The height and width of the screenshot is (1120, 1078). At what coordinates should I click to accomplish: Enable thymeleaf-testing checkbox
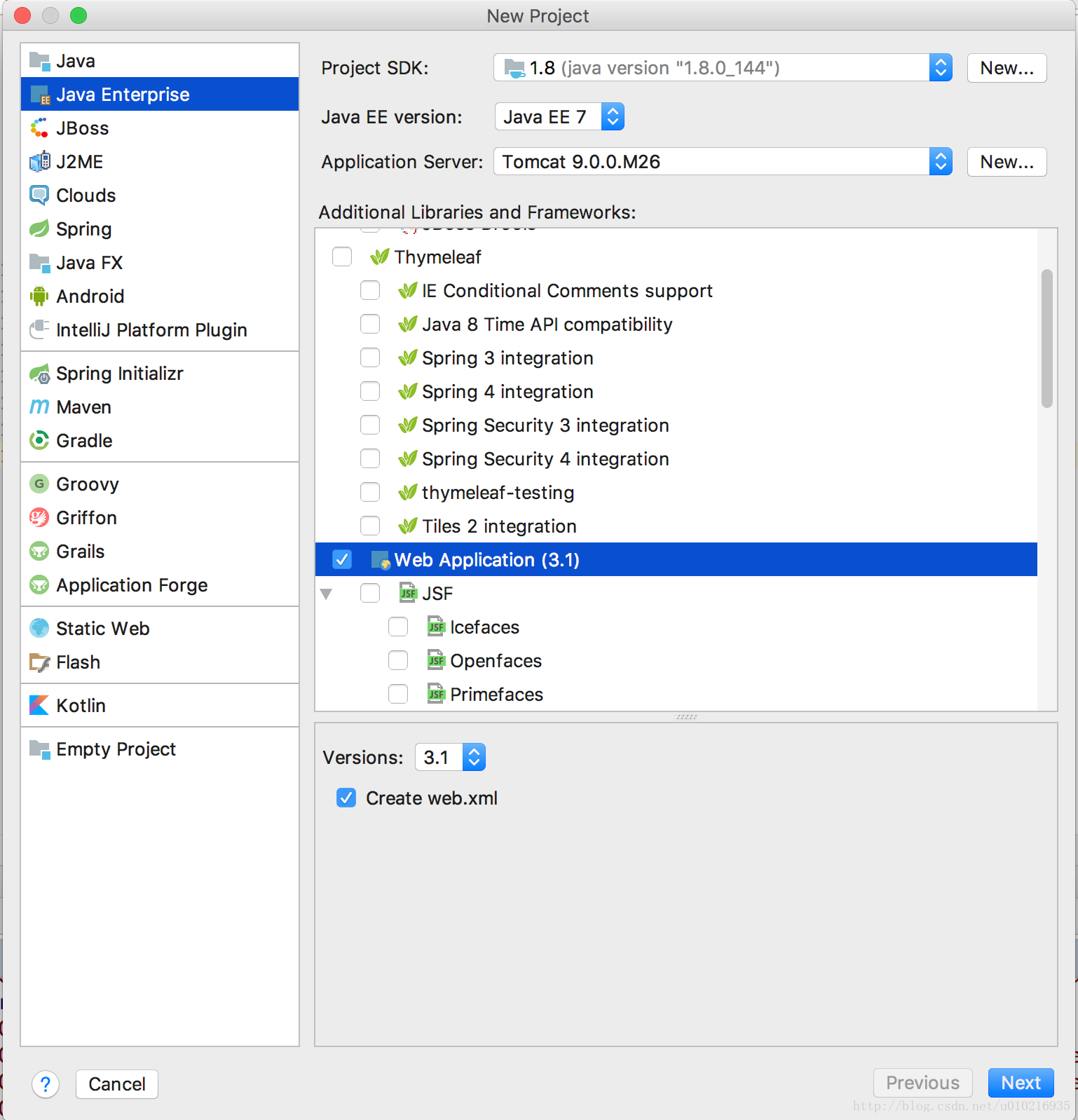point(370,493)
